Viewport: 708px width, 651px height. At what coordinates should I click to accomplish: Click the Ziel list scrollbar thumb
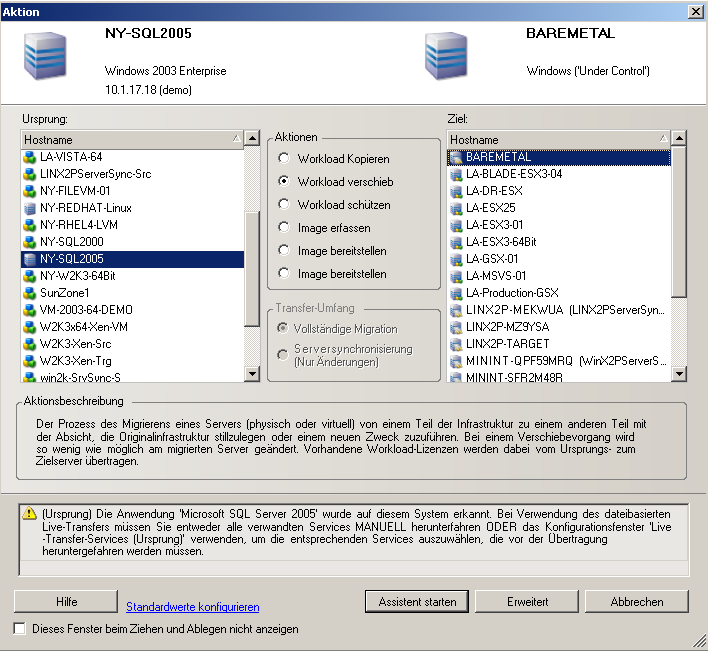coord(679,222)
